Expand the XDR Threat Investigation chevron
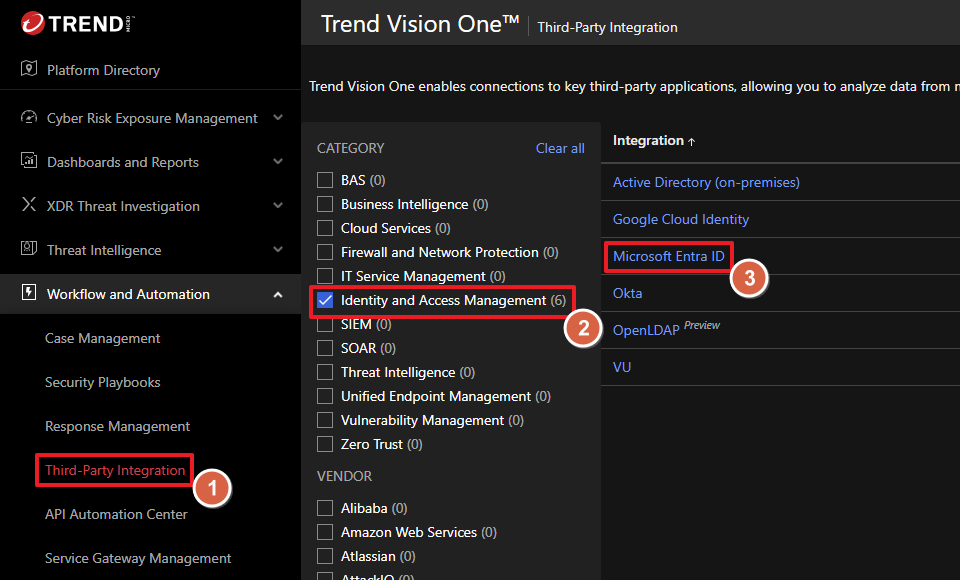 coord(278,206)
